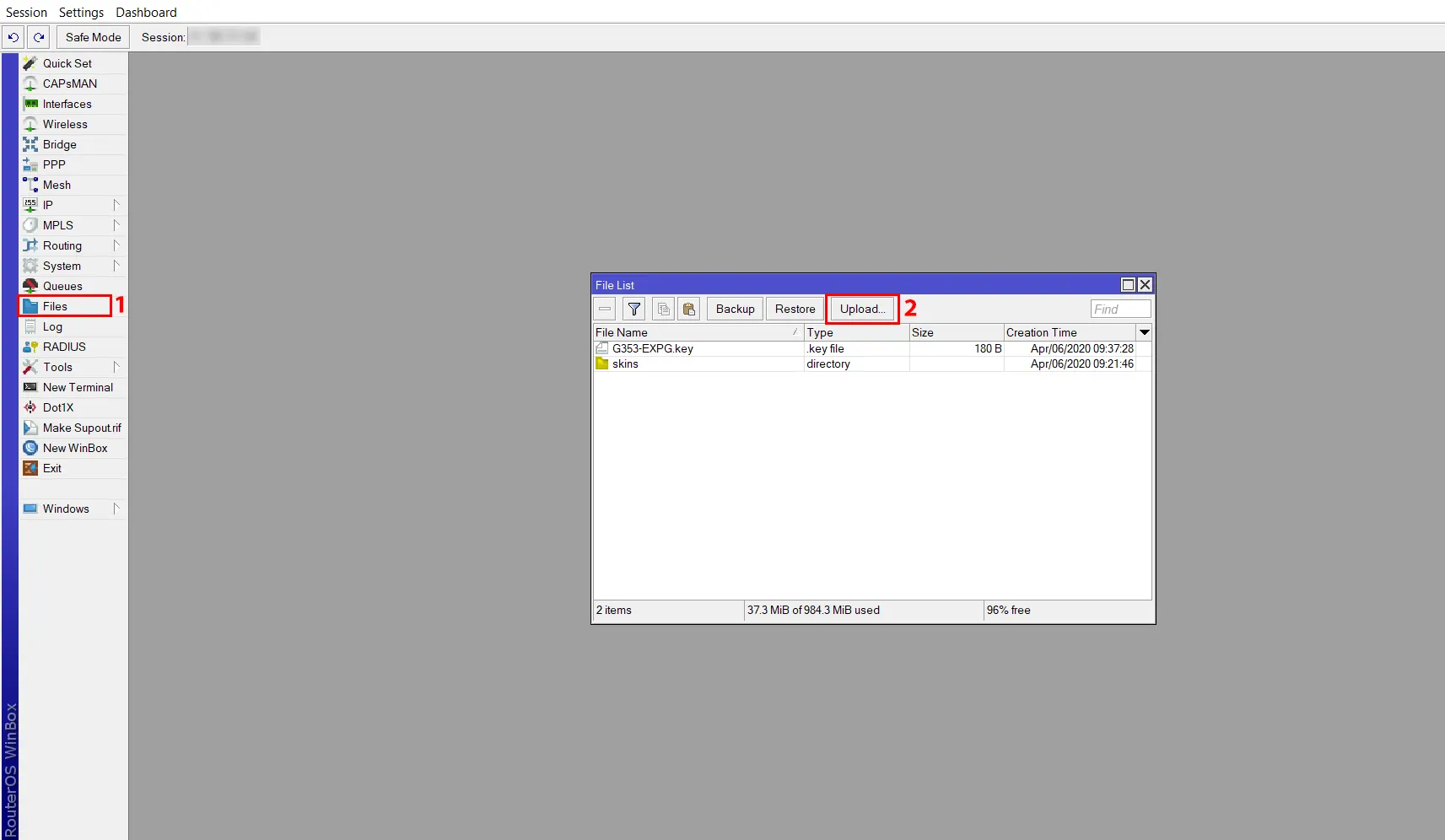Select Wireless in the sidebar
Screen dimensions: 1445x840
[64, 124]
